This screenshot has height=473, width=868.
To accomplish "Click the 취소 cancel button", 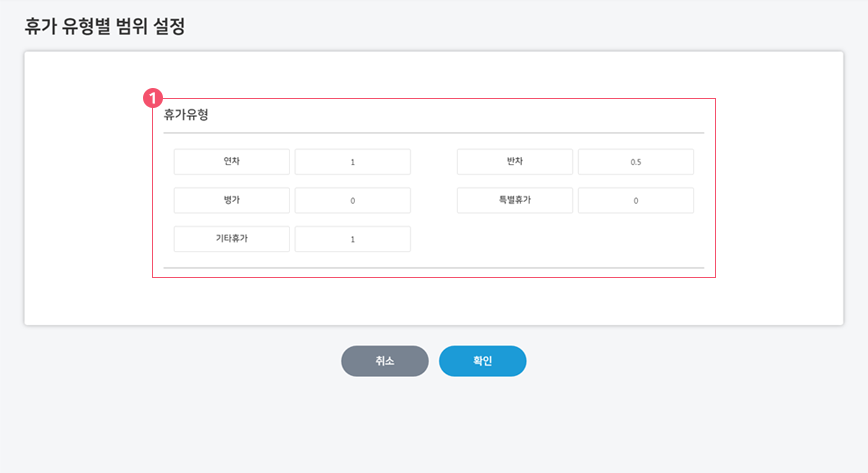I will pyautogui.click(x=385, y=361).
